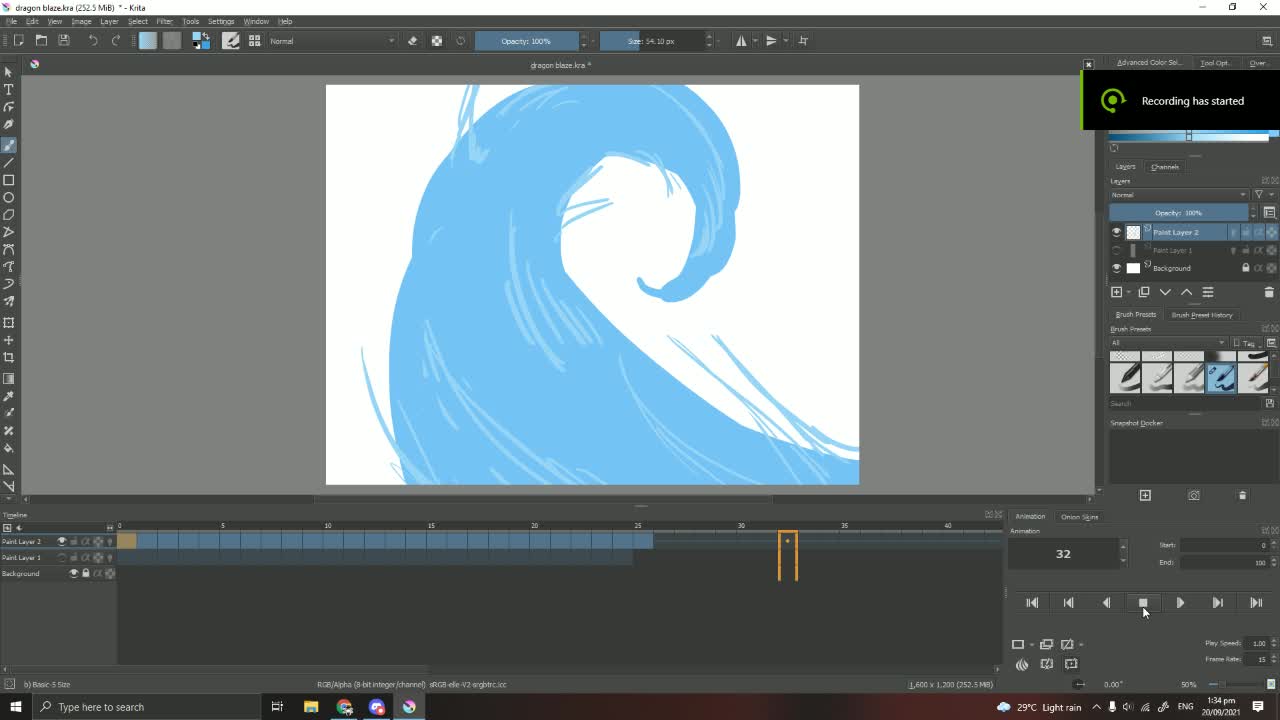Stop animation playback
Screen dimensions: 1280x720
[x=1143, y=603]
